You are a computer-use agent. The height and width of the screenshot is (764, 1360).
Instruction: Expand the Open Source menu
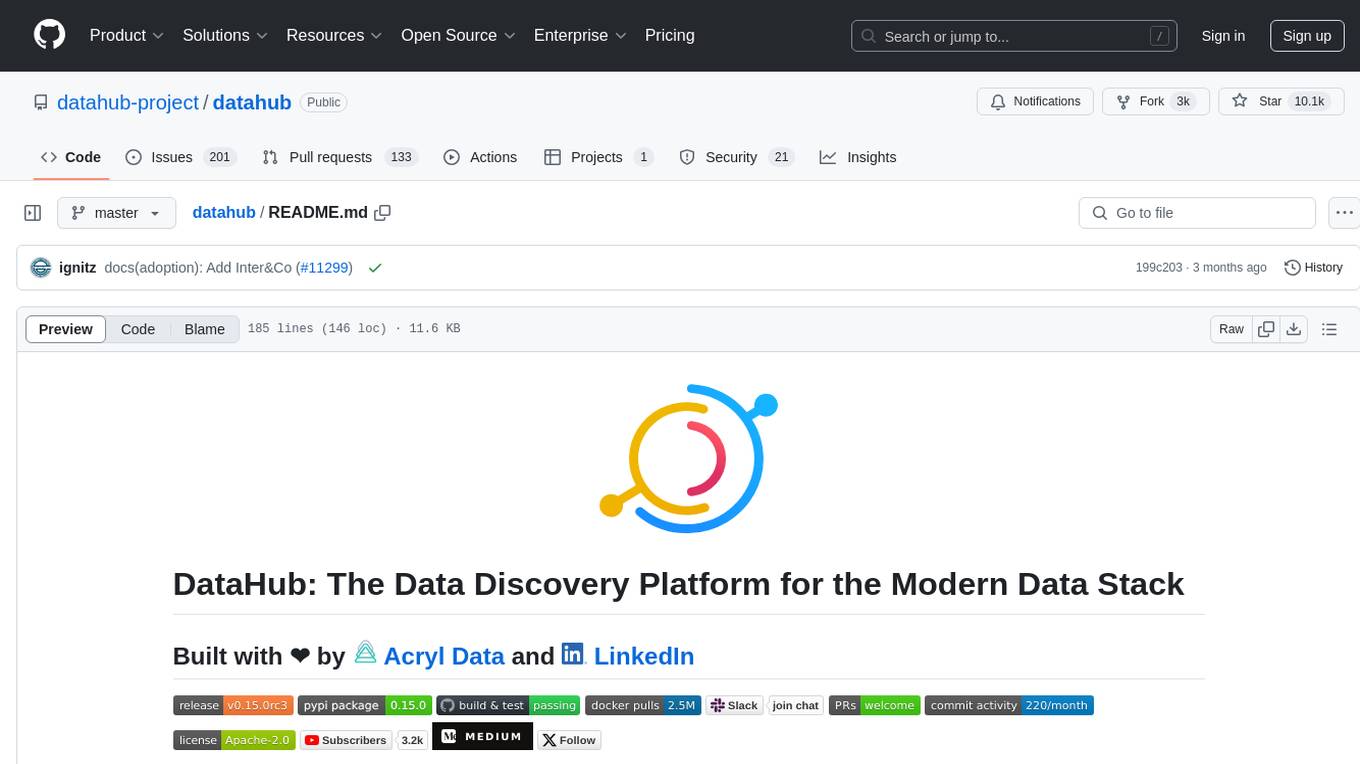coord(458,35)
